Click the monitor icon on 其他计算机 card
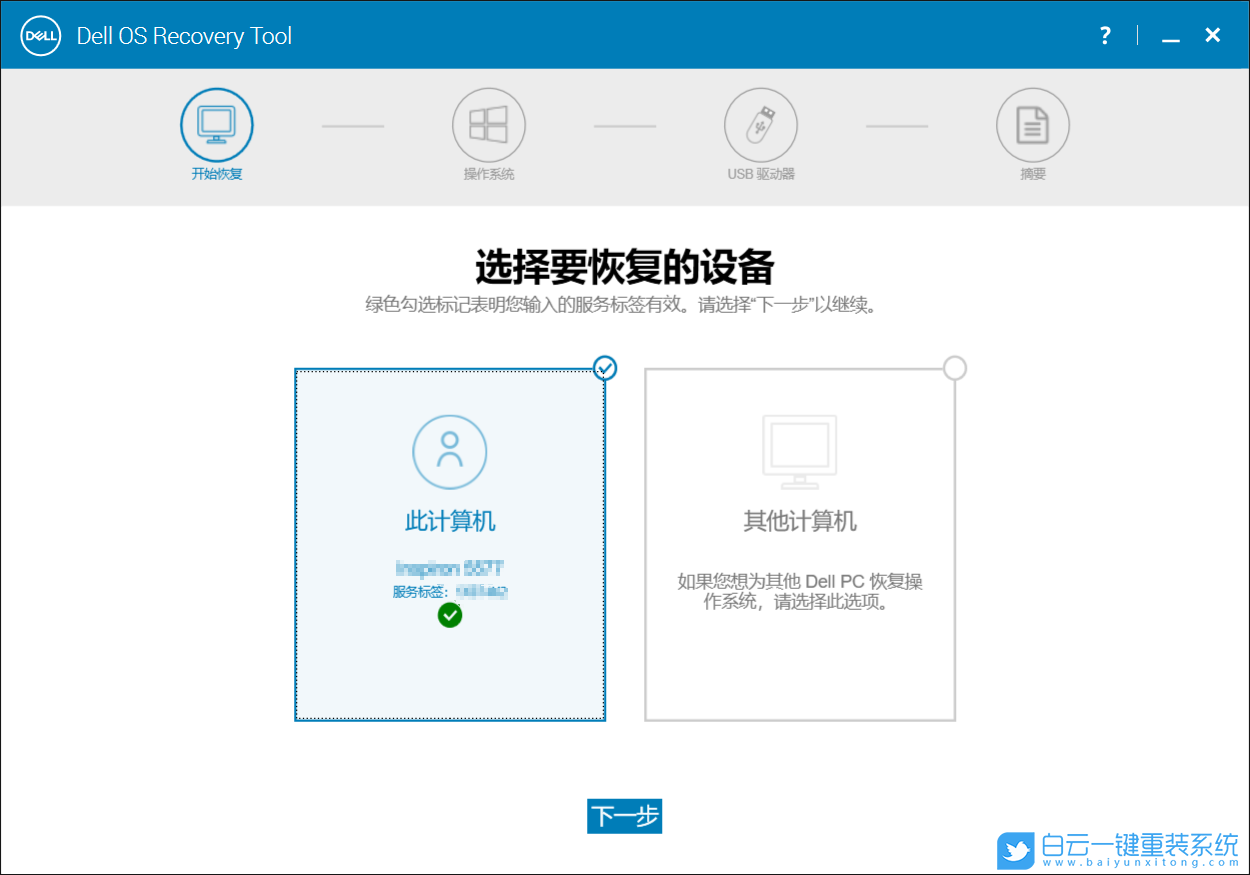 [x=799, y=451]
